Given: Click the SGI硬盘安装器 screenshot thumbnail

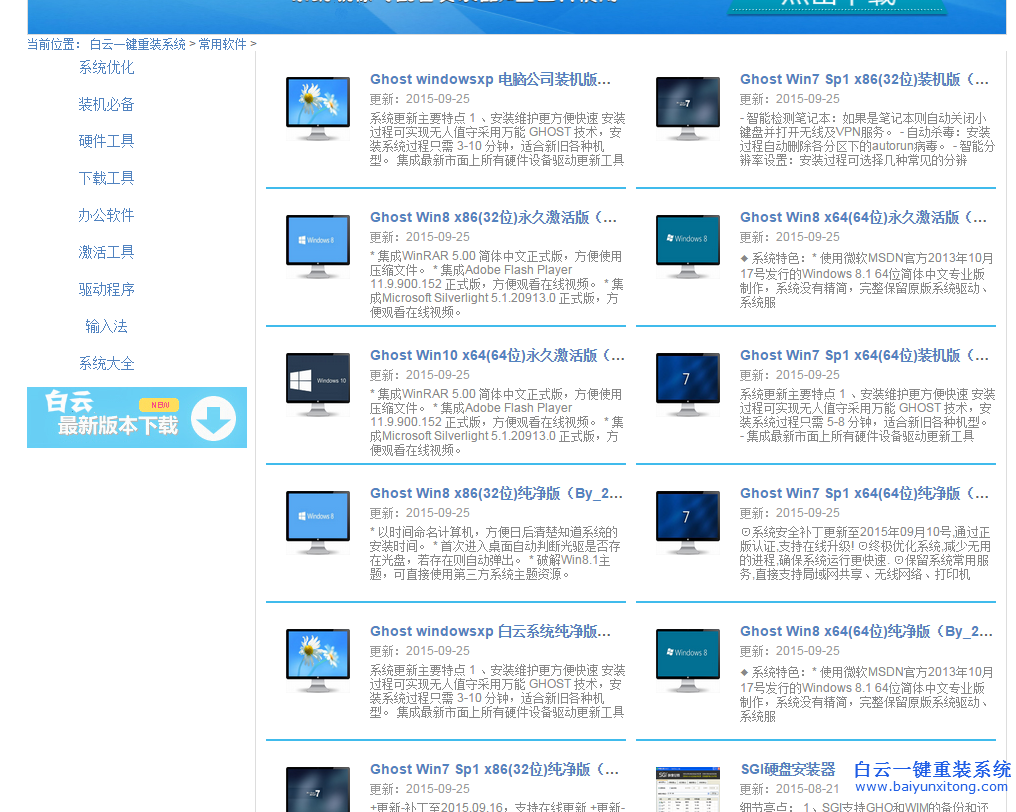Looking at the screenshot, I should pyautogui.click(x=688, y=790).
